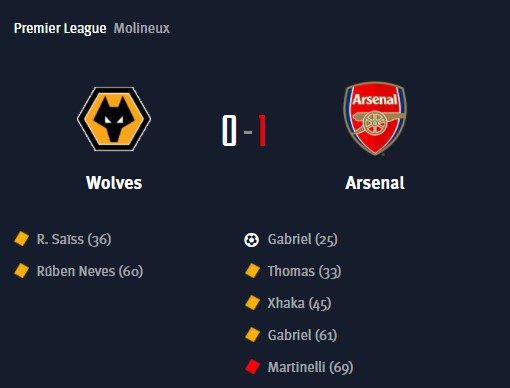Screen dimensions: 510x388
Task: Click the yellow card icon beside Gabriel (61)
Action: [252, 335]
